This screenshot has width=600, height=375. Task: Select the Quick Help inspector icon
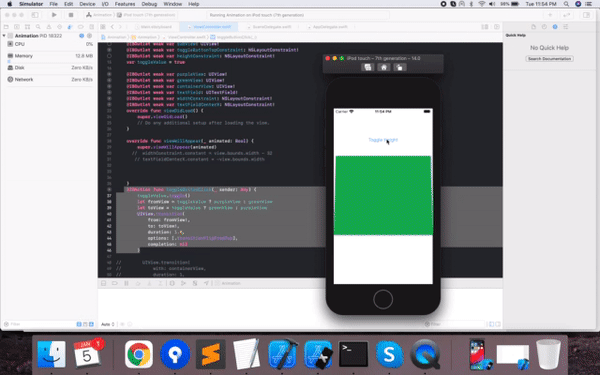tap(555, 27)
